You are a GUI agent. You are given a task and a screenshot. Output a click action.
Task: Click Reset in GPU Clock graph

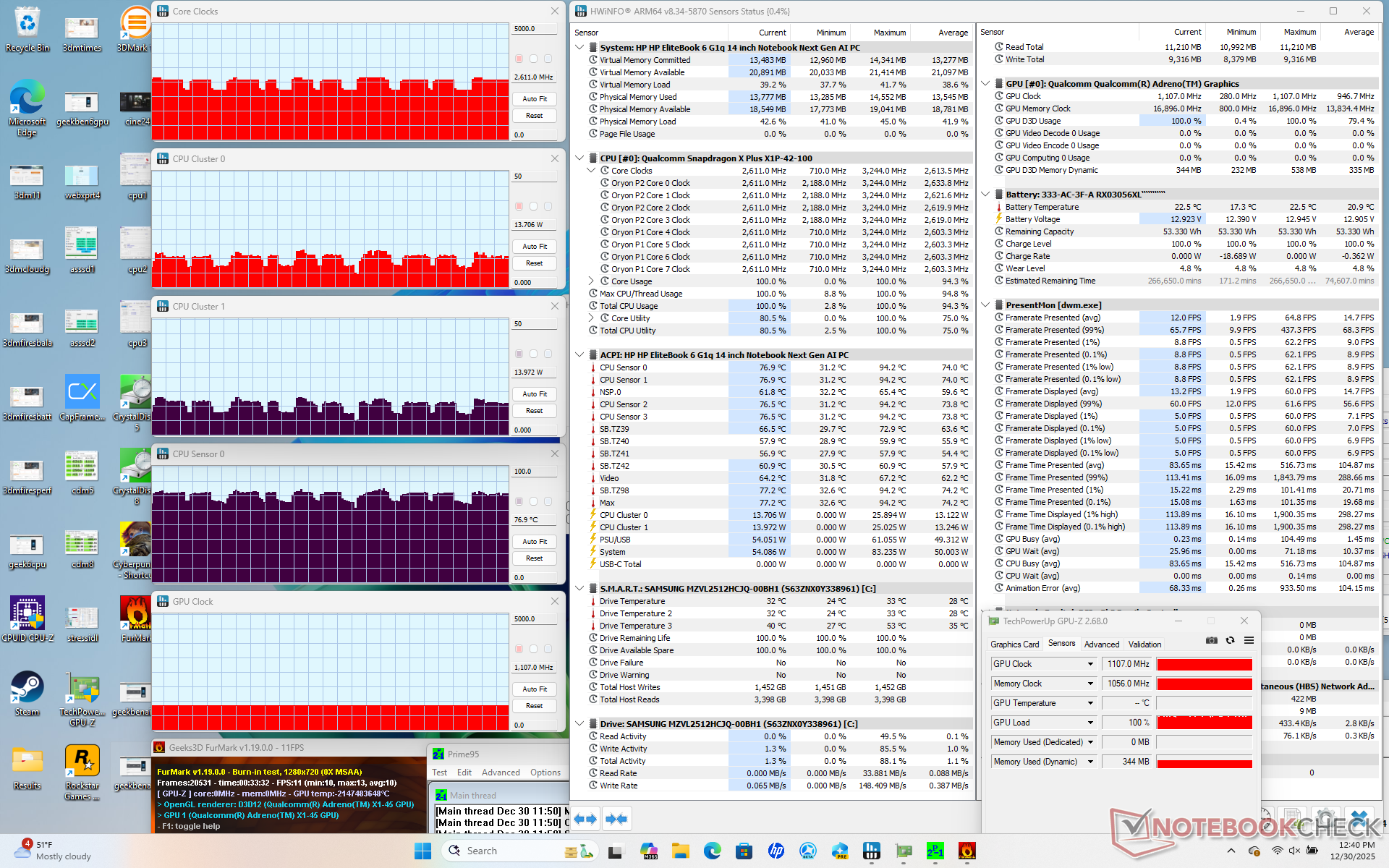point(535,706)
